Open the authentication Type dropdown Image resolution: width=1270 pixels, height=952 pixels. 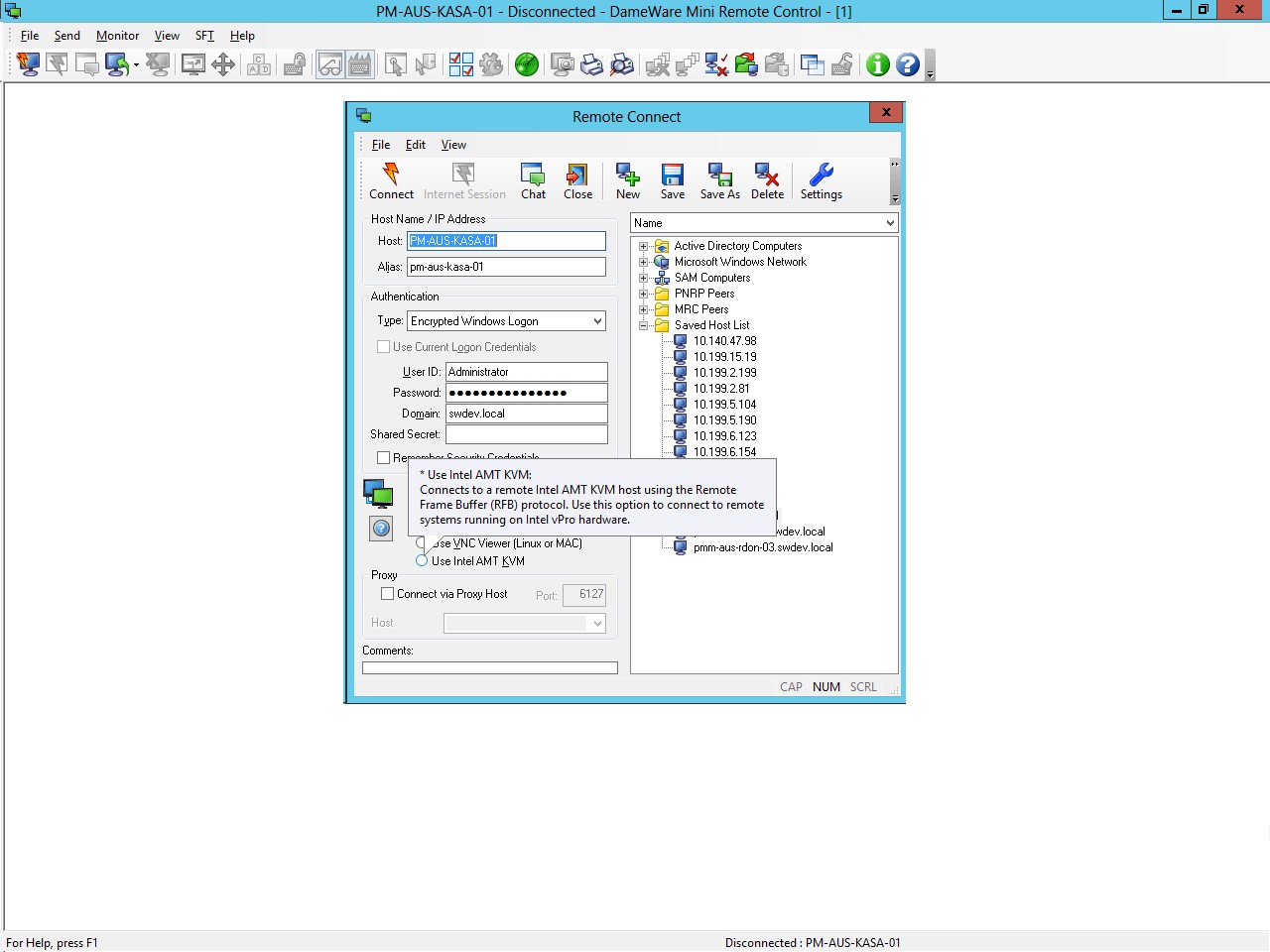[597, 321]
